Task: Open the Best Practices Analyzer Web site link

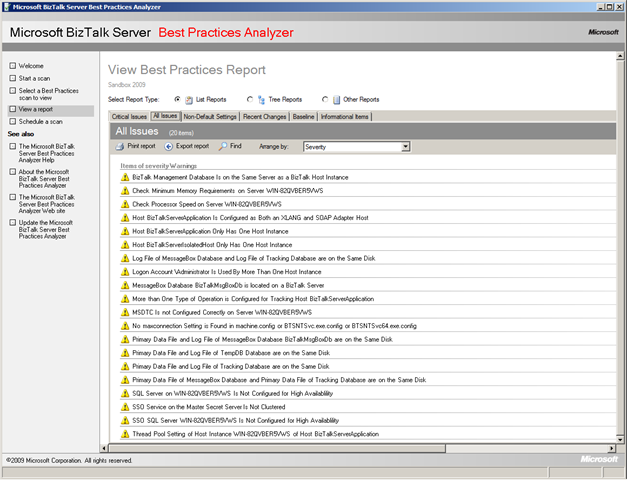Action: click(x=46, y=204)
